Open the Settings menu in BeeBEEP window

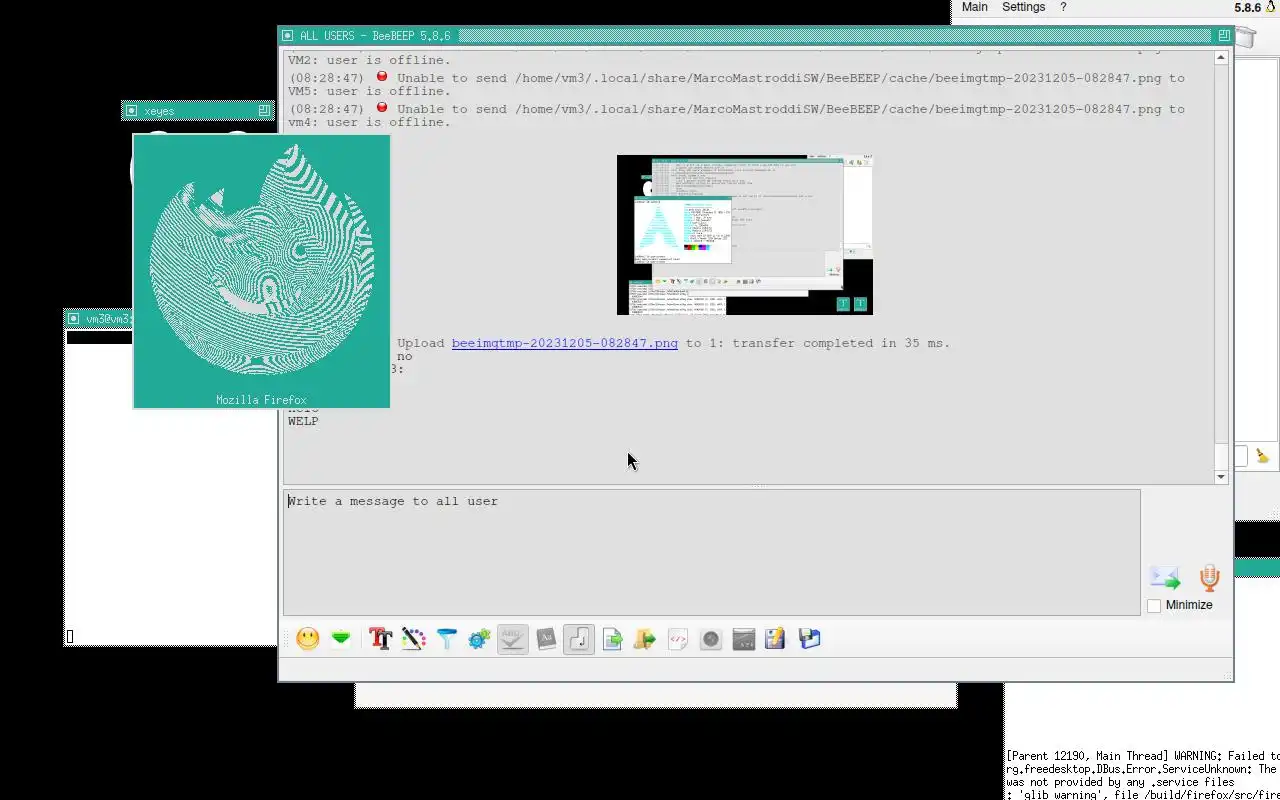pyautogui.click(x=1024, y=7)
